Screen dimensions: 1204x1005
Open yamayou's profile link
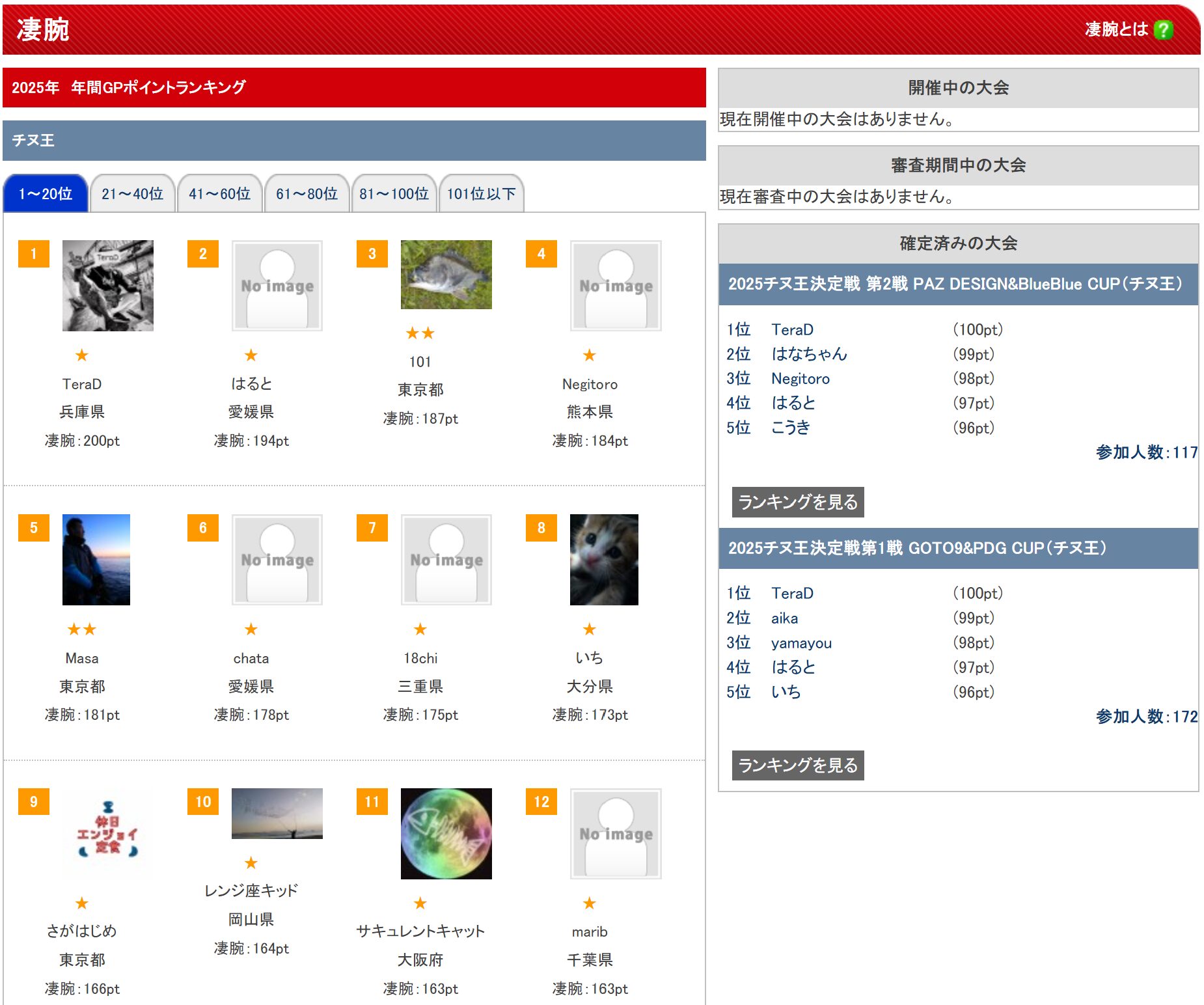coord(801,643)
